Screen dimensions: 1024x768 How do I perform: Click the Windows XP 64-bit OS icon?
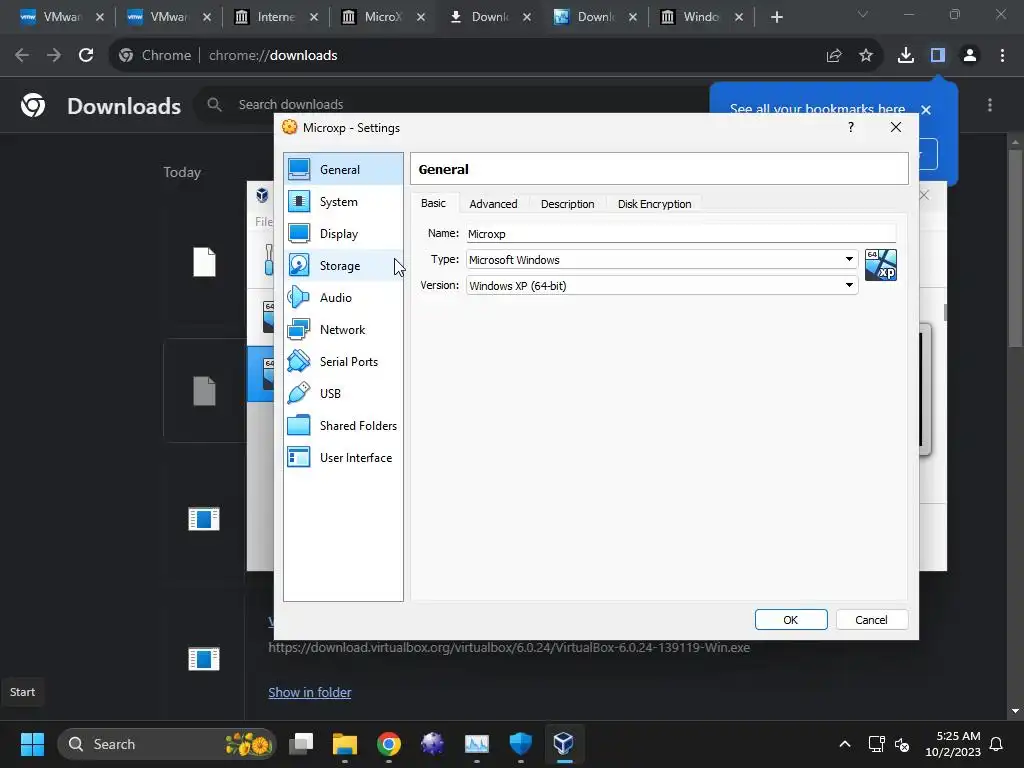click(880, 264)
